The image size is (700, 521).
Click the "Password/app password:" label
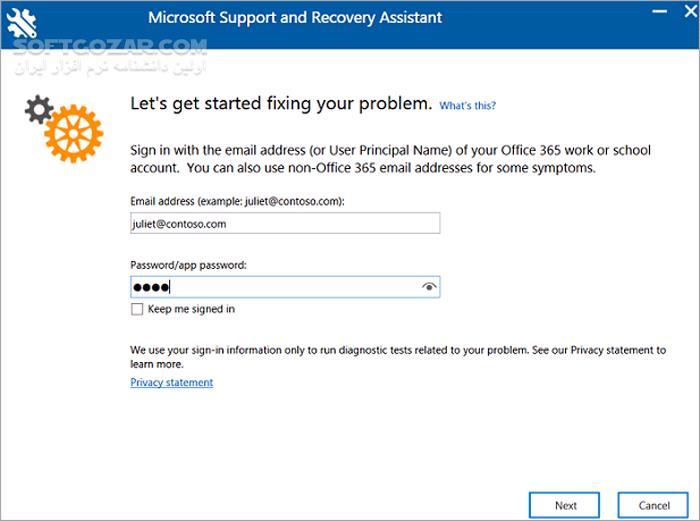[x=188, y=265]
